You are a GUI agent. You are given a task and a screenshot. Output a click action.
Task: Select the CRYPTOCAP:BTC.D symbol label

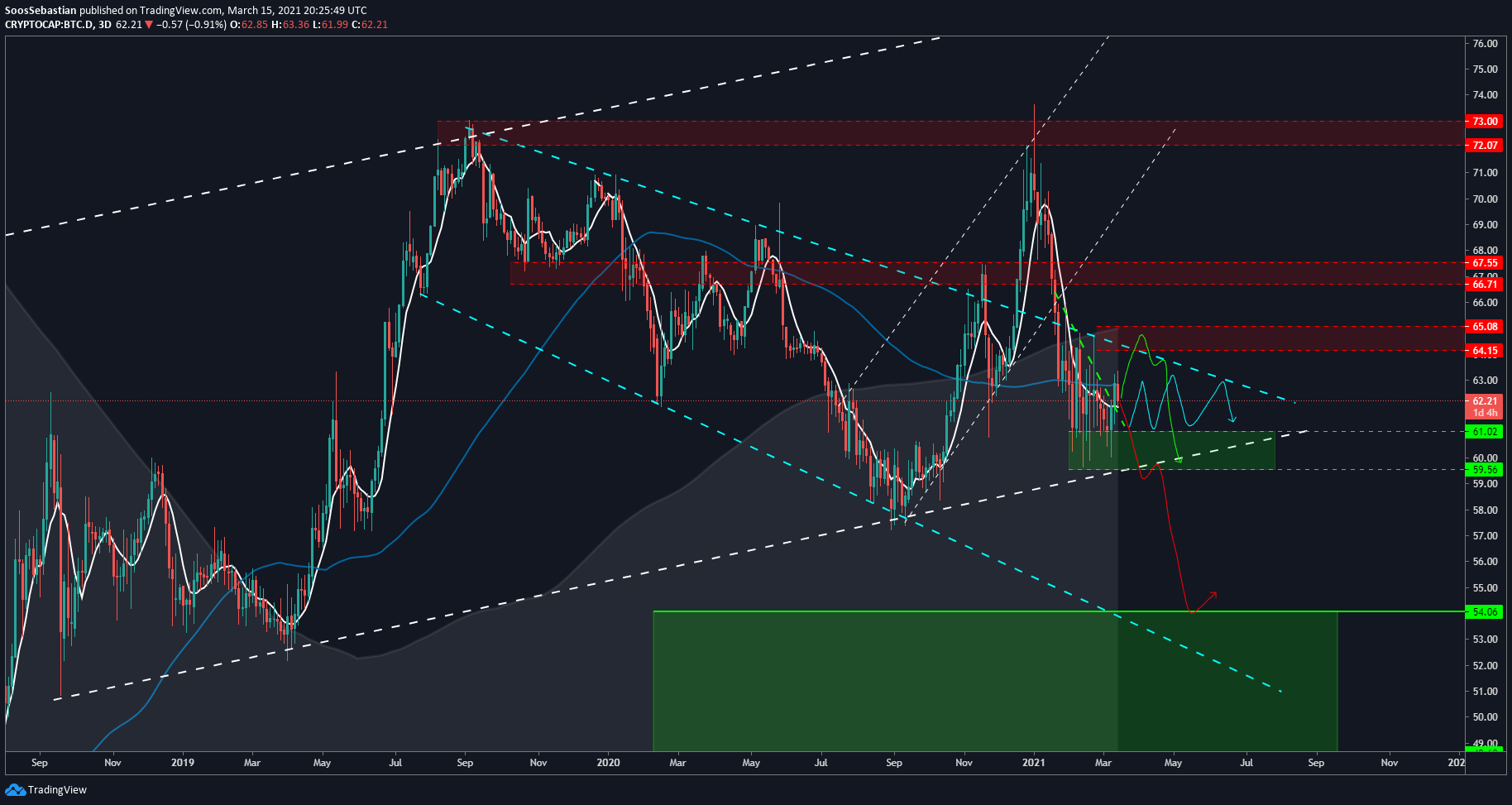point(49,25)
